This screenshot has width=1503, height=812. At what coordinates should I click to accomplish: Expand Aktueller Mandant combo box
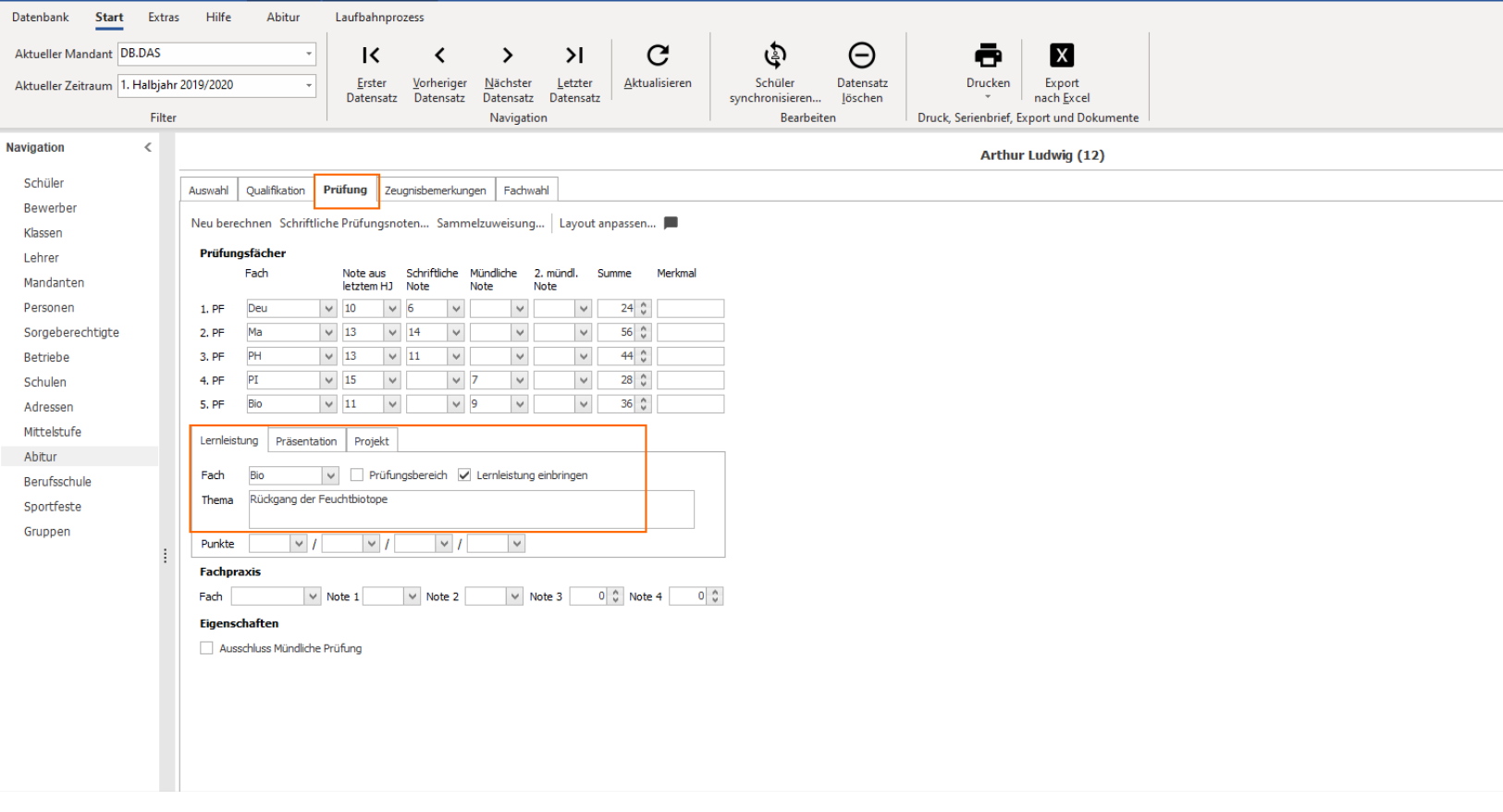[x=309, y=54]
